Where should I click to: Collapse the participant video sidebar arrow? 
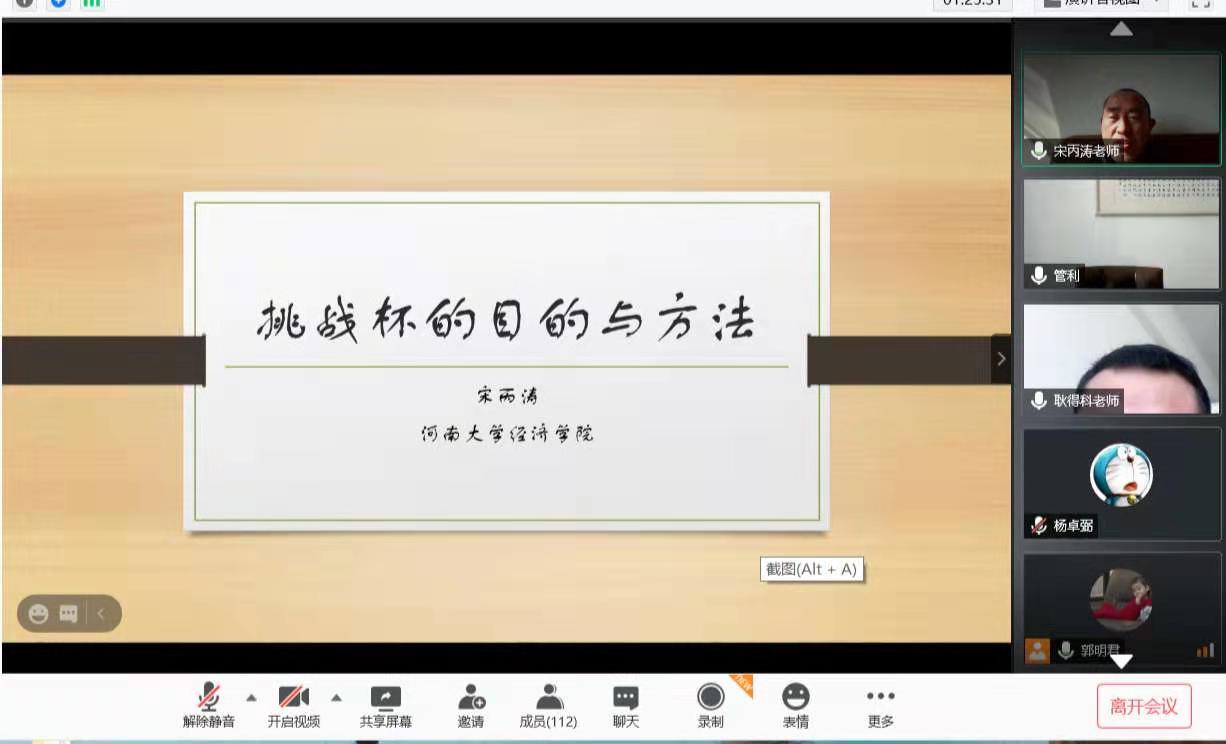pyautogui.click(x=1001, y=359)
